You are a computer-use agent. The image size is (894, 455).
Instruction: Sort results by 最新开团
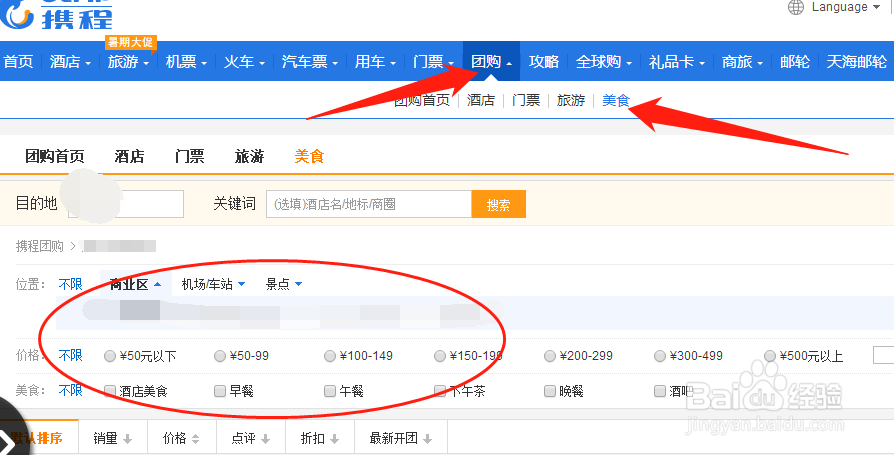[x=401, y=438]
